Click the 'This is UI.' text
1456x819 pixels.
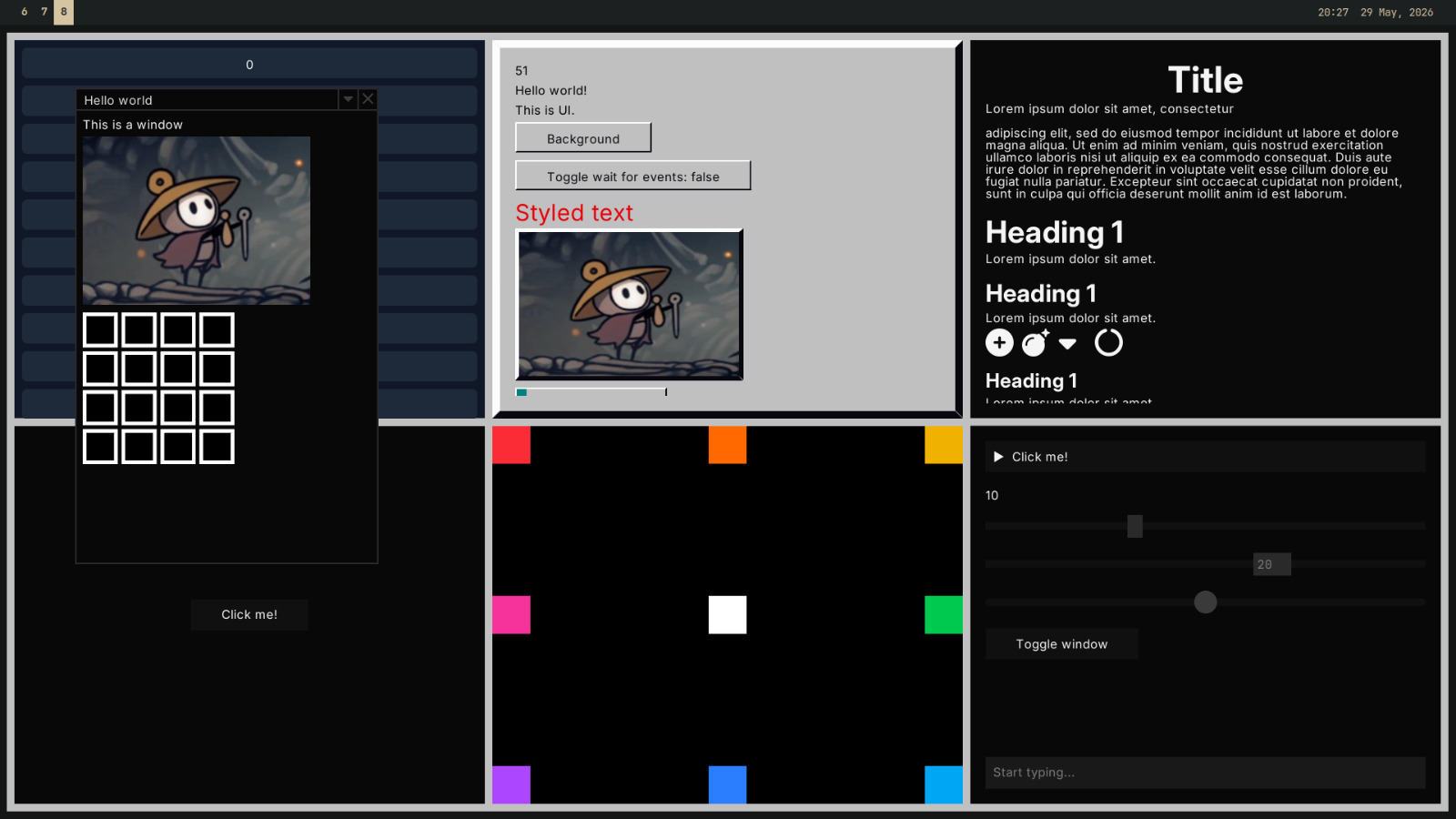coord(545,110)
